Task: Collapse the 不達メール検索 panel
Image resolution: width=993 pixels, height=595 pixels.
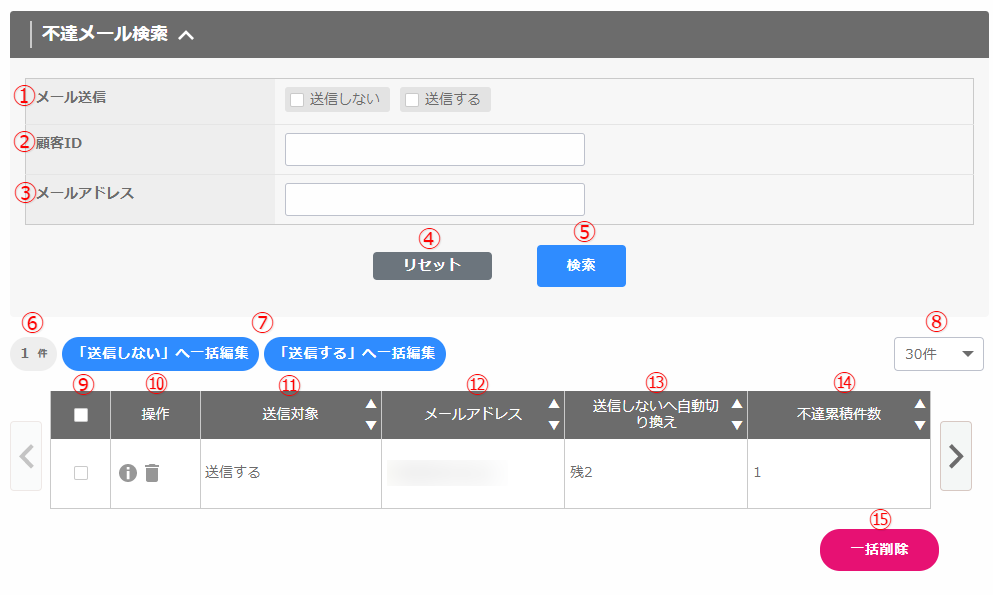Action: tap(185, 35)
